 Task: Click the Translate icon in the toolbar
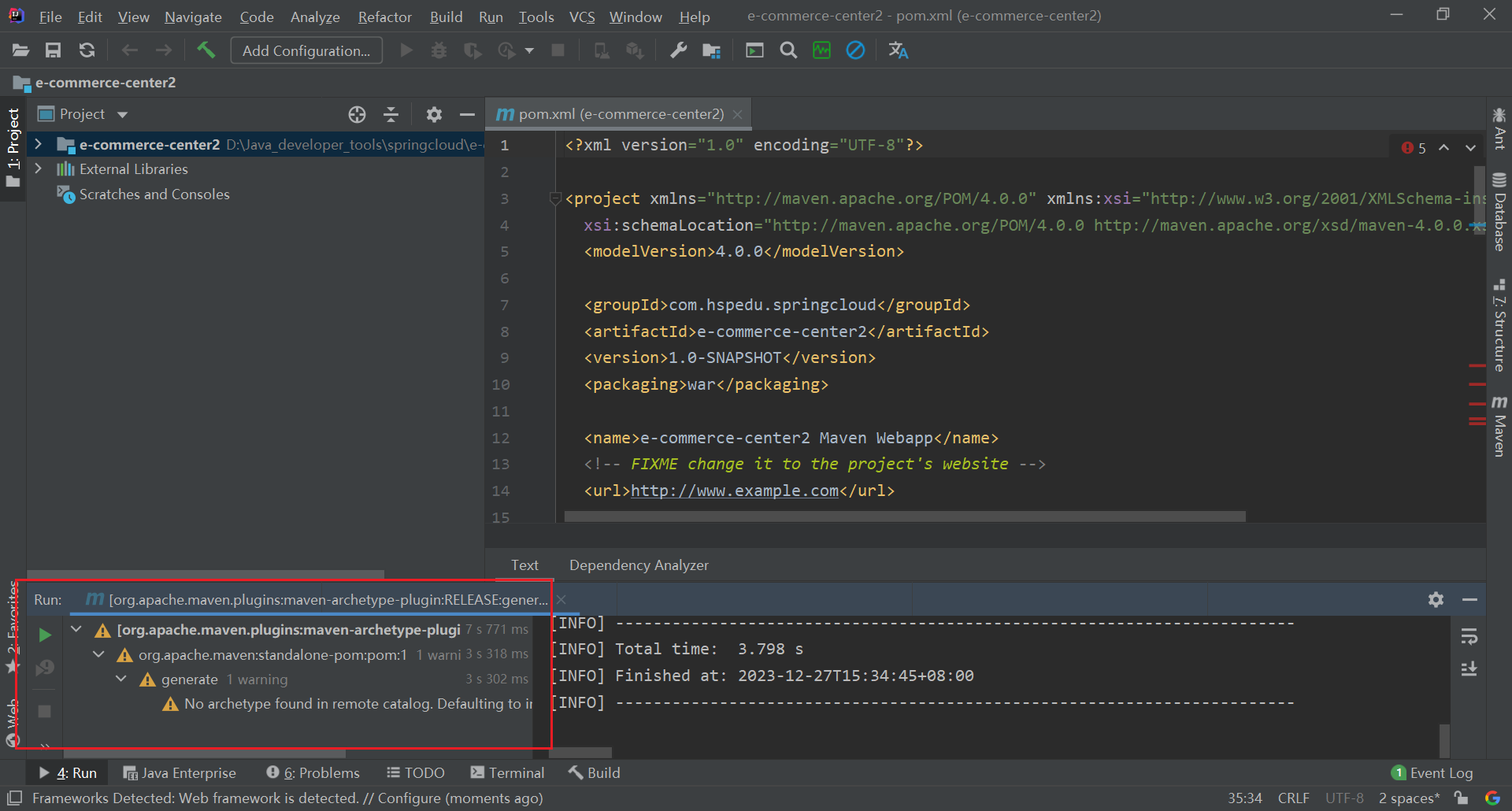point(898,50)
